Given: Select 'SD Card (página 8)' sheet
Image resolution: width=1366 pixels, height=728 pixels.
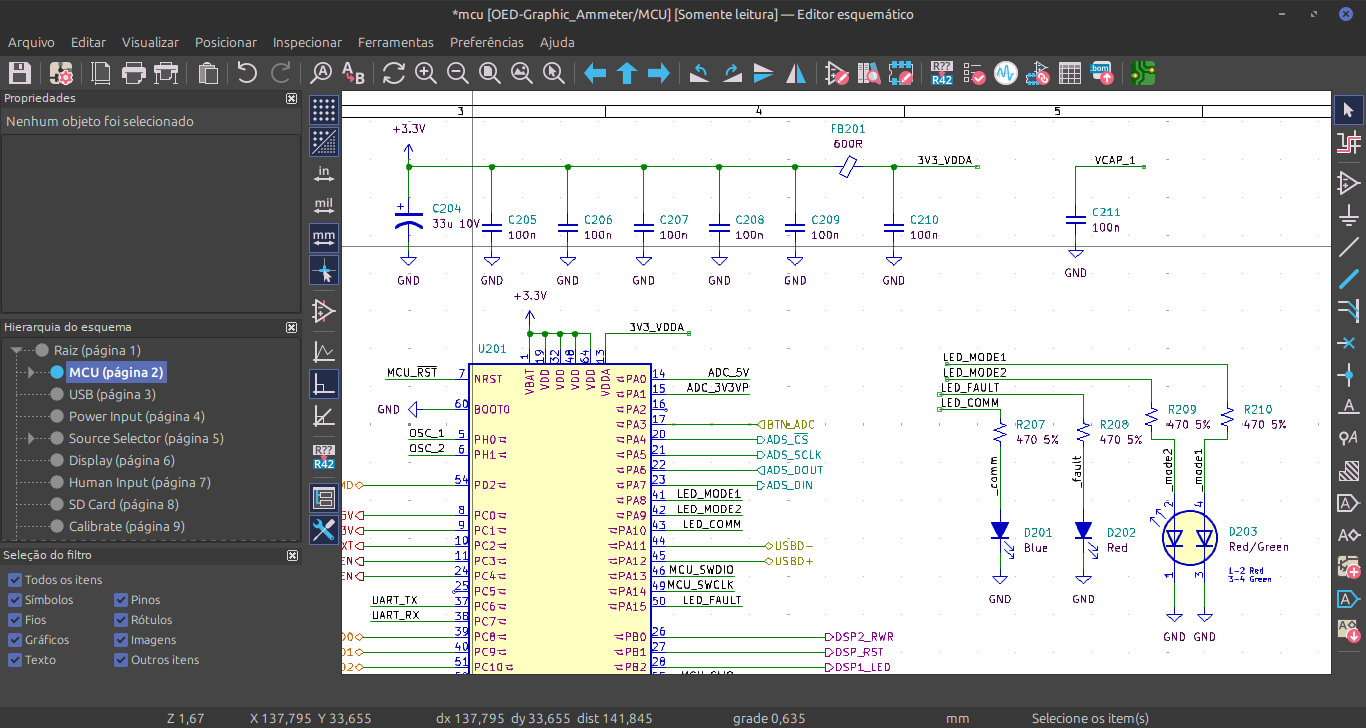Looking at the screenshot, I should 123,505.
